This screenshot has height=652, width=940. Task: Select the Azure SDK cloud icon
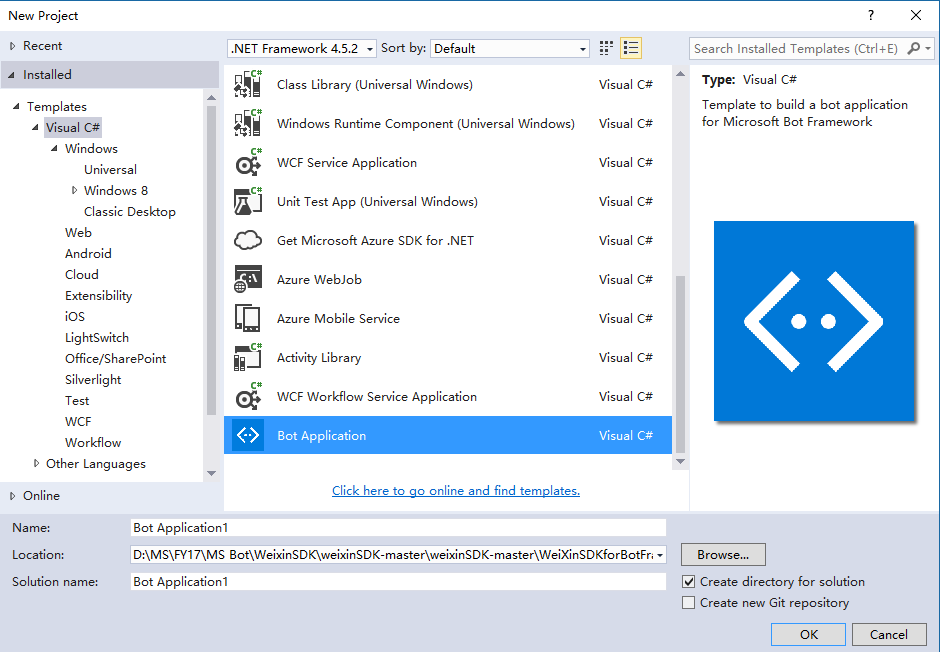[x=248, y=240]
